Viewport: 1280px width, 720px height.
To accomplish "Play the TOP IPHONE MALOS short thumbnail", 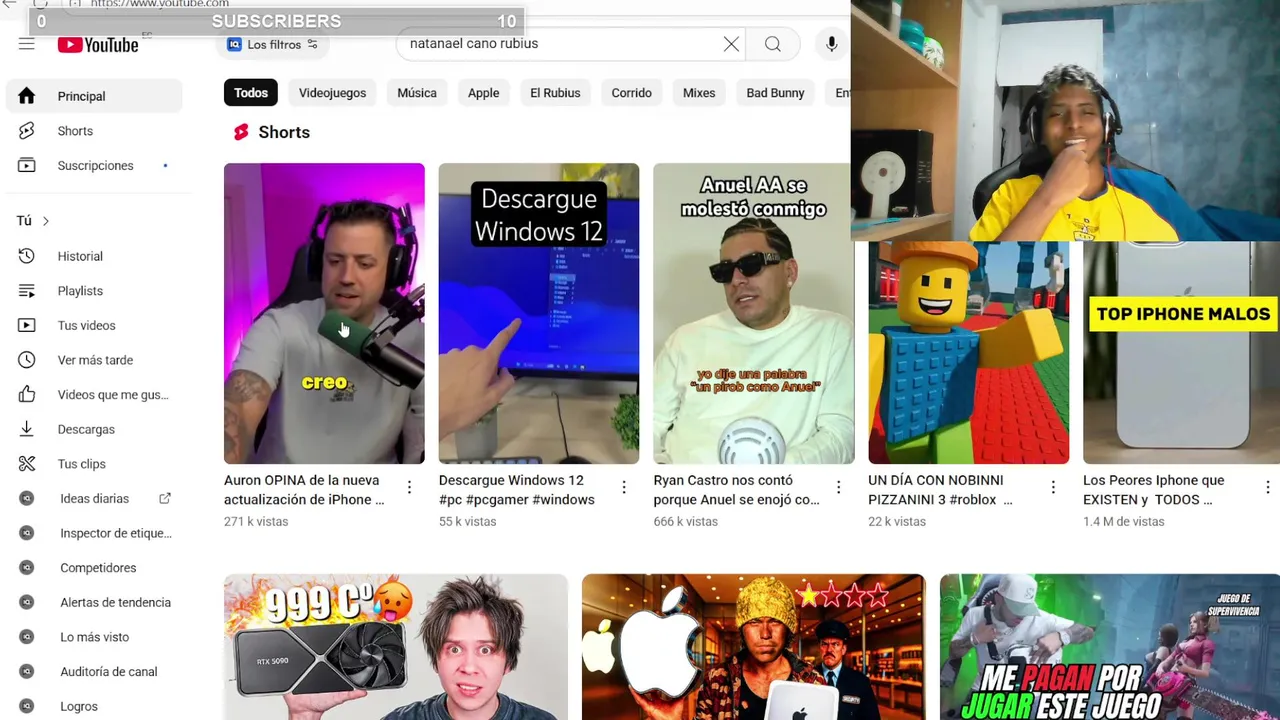I will point(1181,352).
